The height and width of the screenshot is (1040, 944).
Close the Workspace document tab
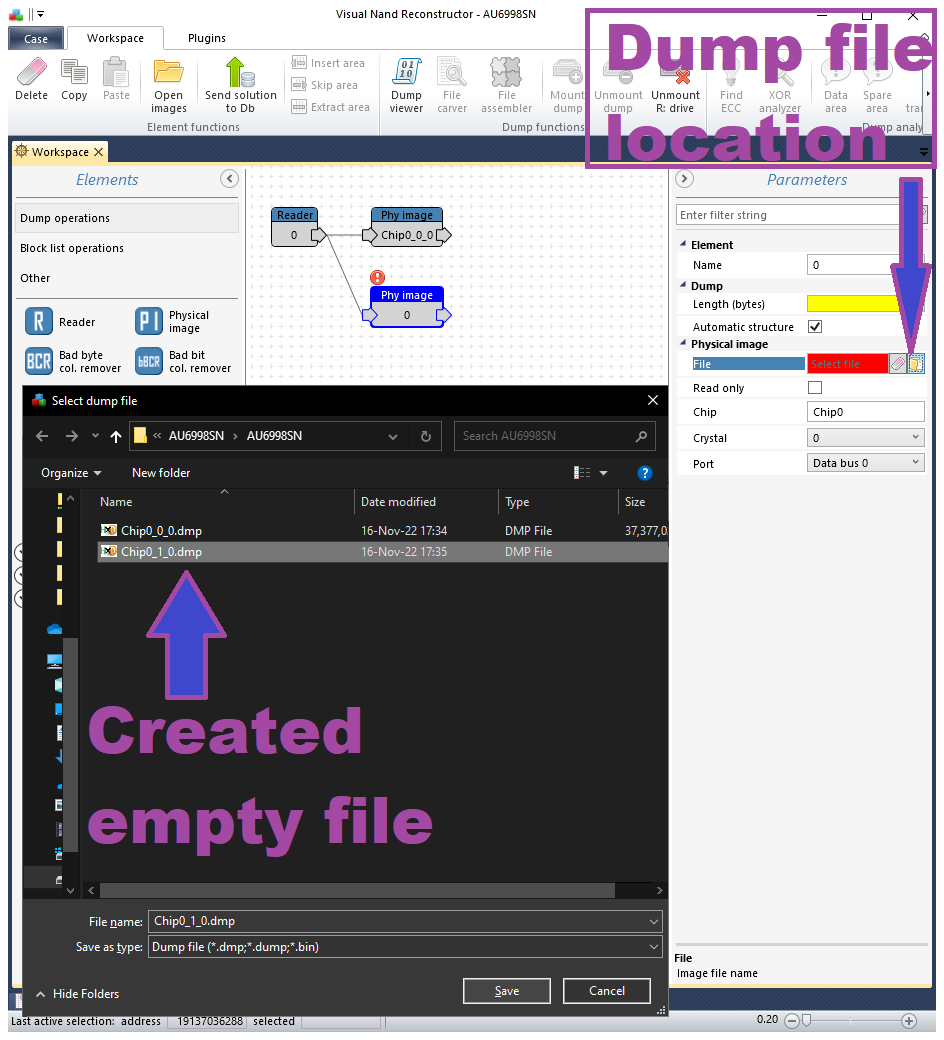pos(98,152)
